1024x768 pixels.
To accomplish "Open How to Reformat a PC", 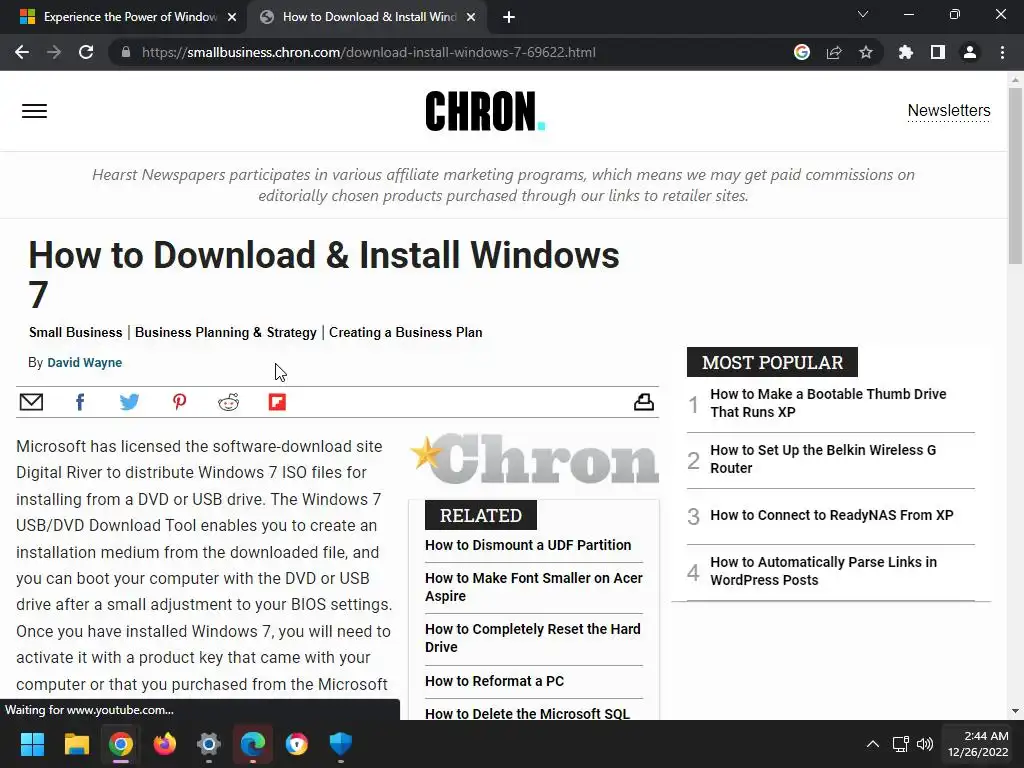I will click(x=494, y=681).
